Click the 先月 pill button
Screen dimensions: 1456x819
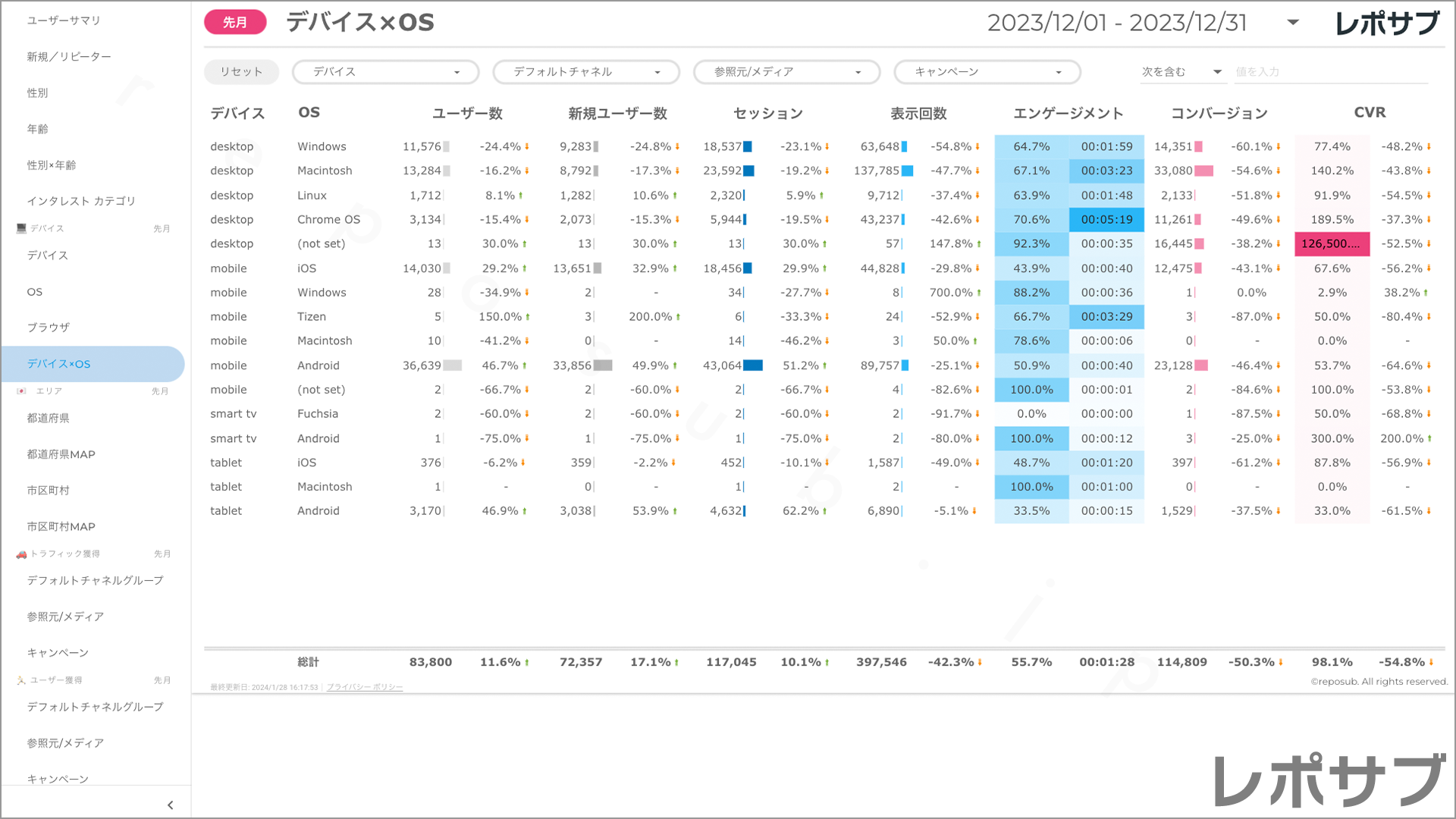pyautogui.click(x=235, y=23)
